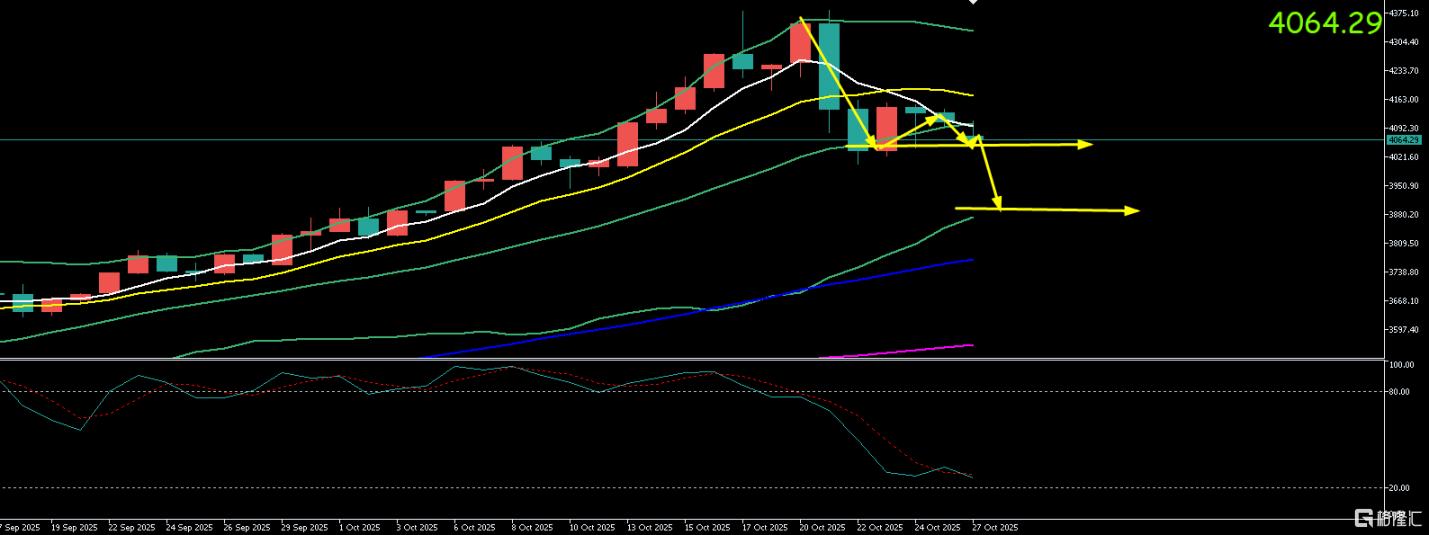This screenshot has height=535, width=1429.
Task: Select the current price tag 4064.29 on axis
Action: [1403, 140]
